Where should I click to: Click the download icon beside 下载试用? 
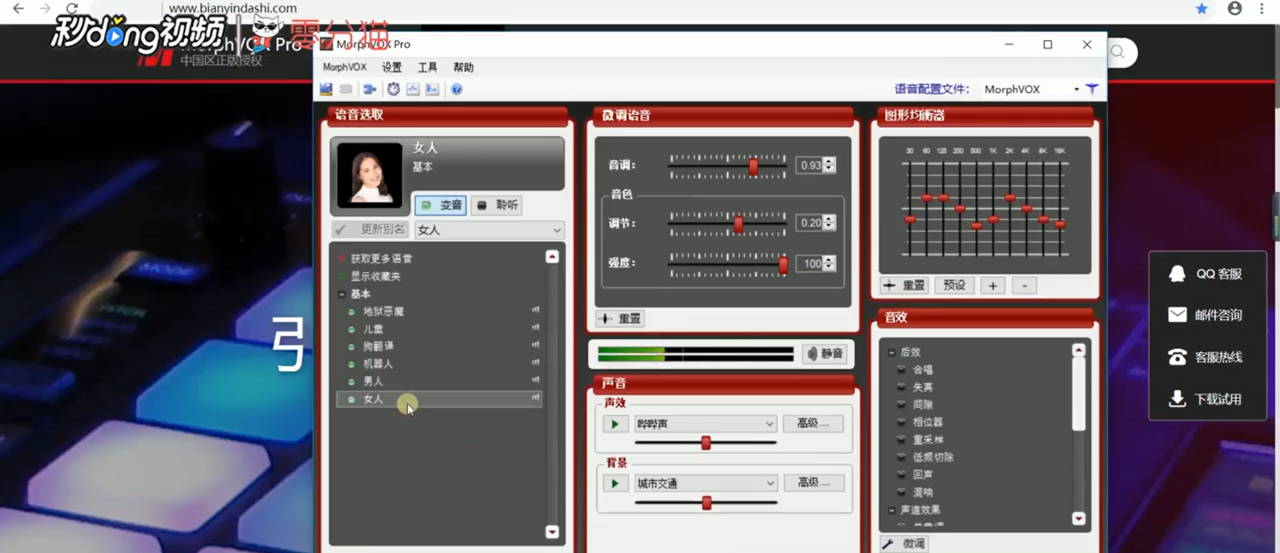[x=1177, y=399]
